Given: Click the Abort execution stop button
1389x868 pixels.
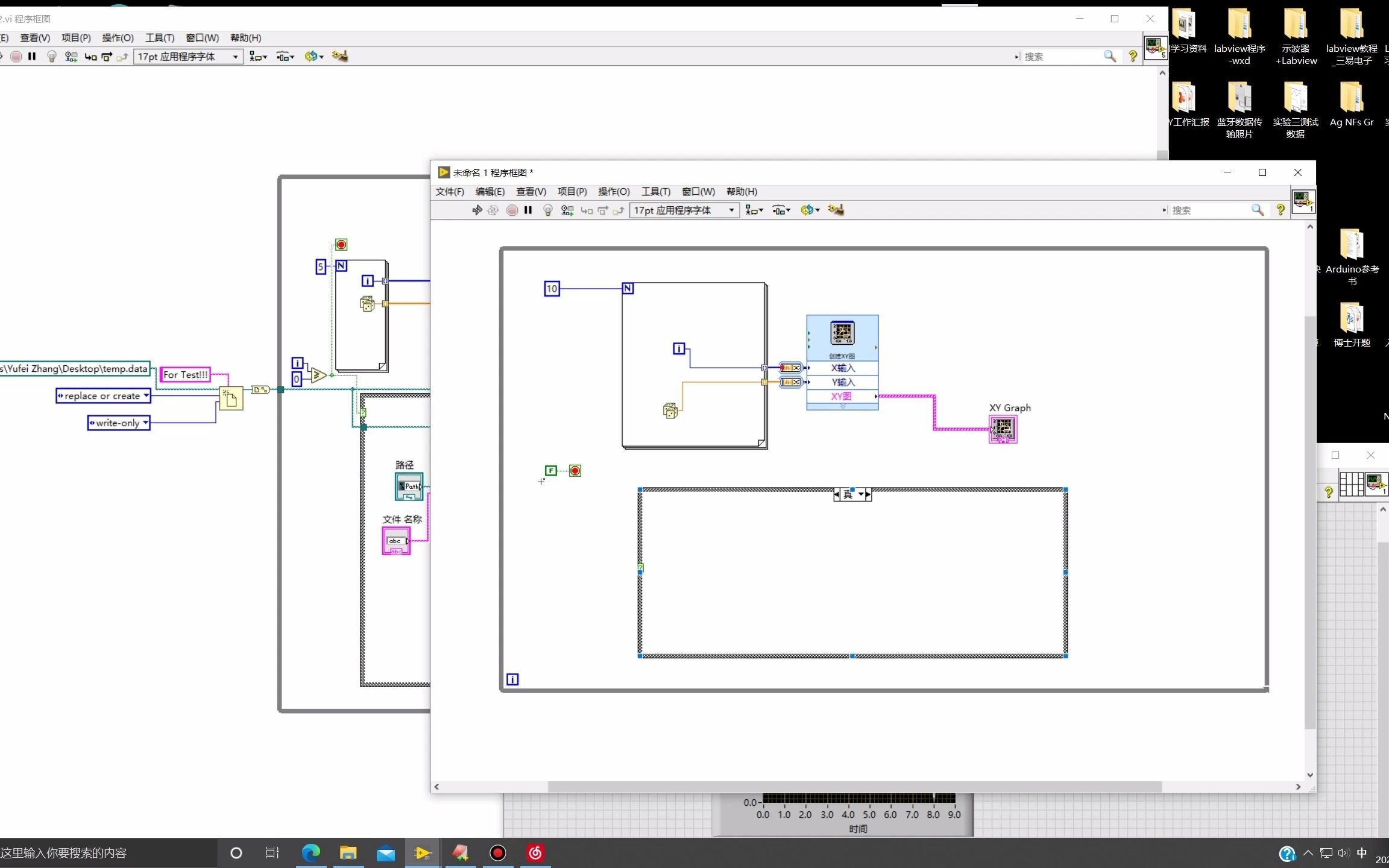Looking at the screenshot, I should 512,210.
